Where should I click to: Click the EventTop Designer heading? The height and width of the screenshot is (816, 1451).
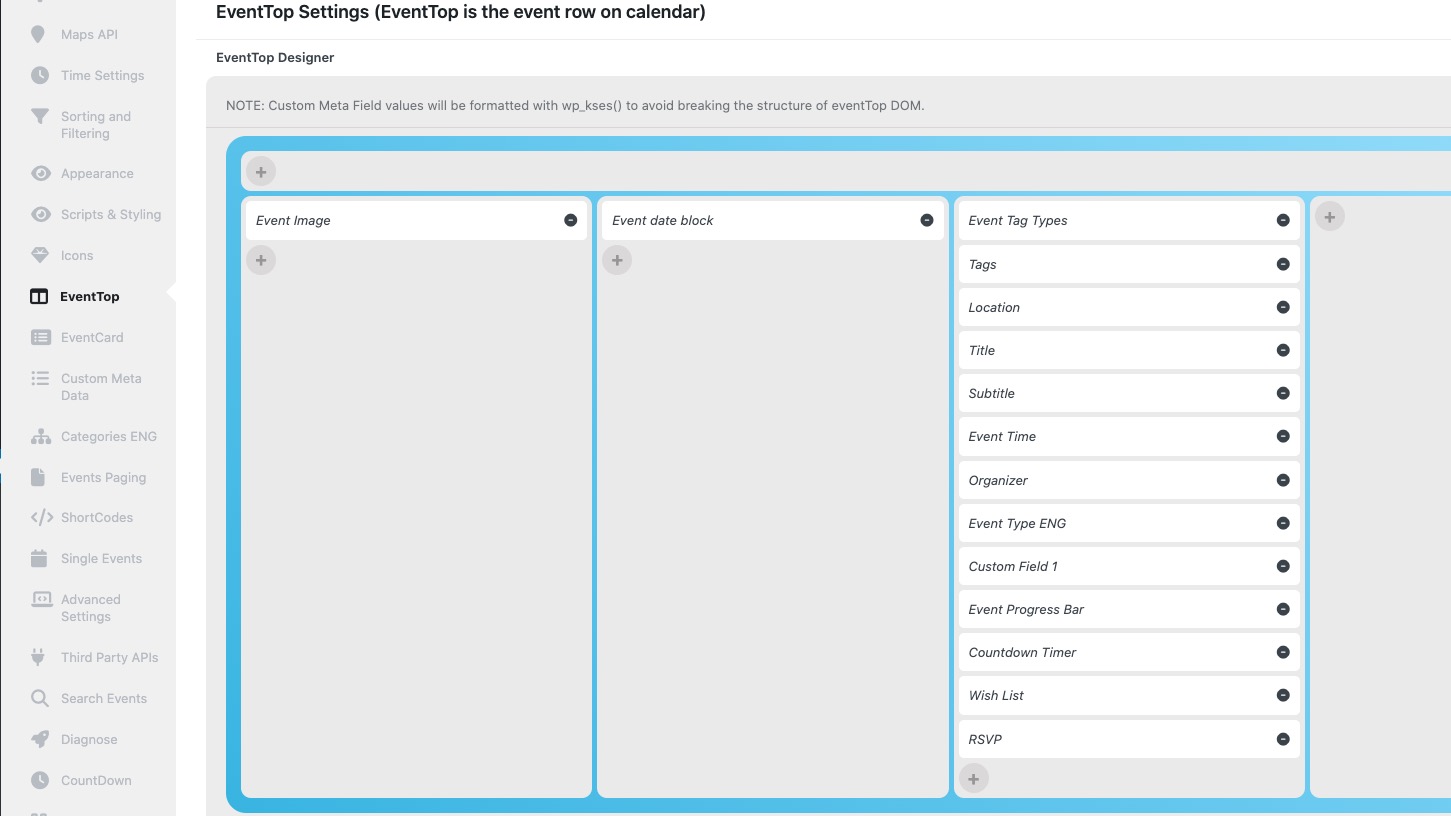click(x=275, y=58)
